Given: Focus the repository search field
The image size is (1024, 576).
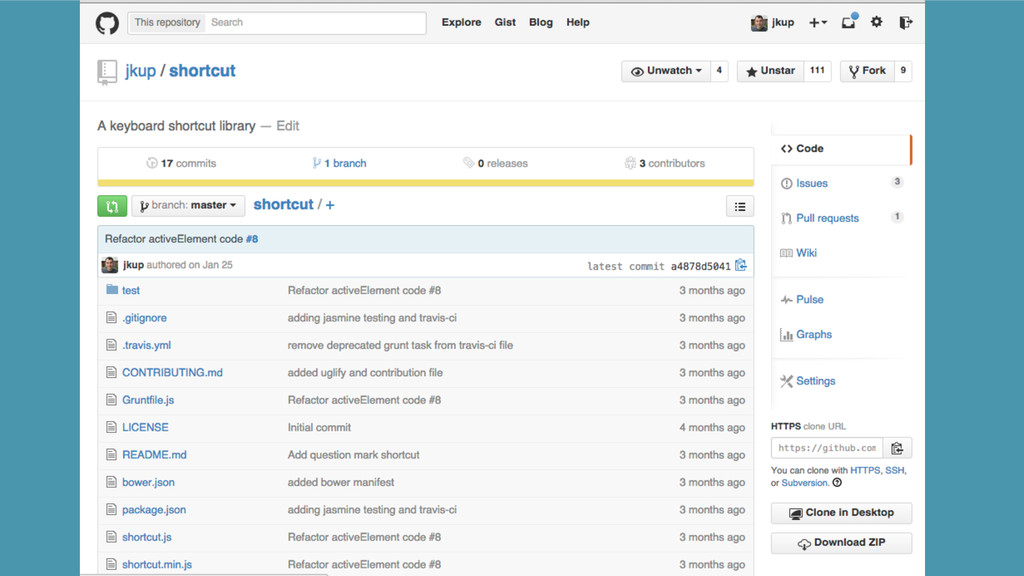Looking at the screenshot, I should [x=316, y=22].
